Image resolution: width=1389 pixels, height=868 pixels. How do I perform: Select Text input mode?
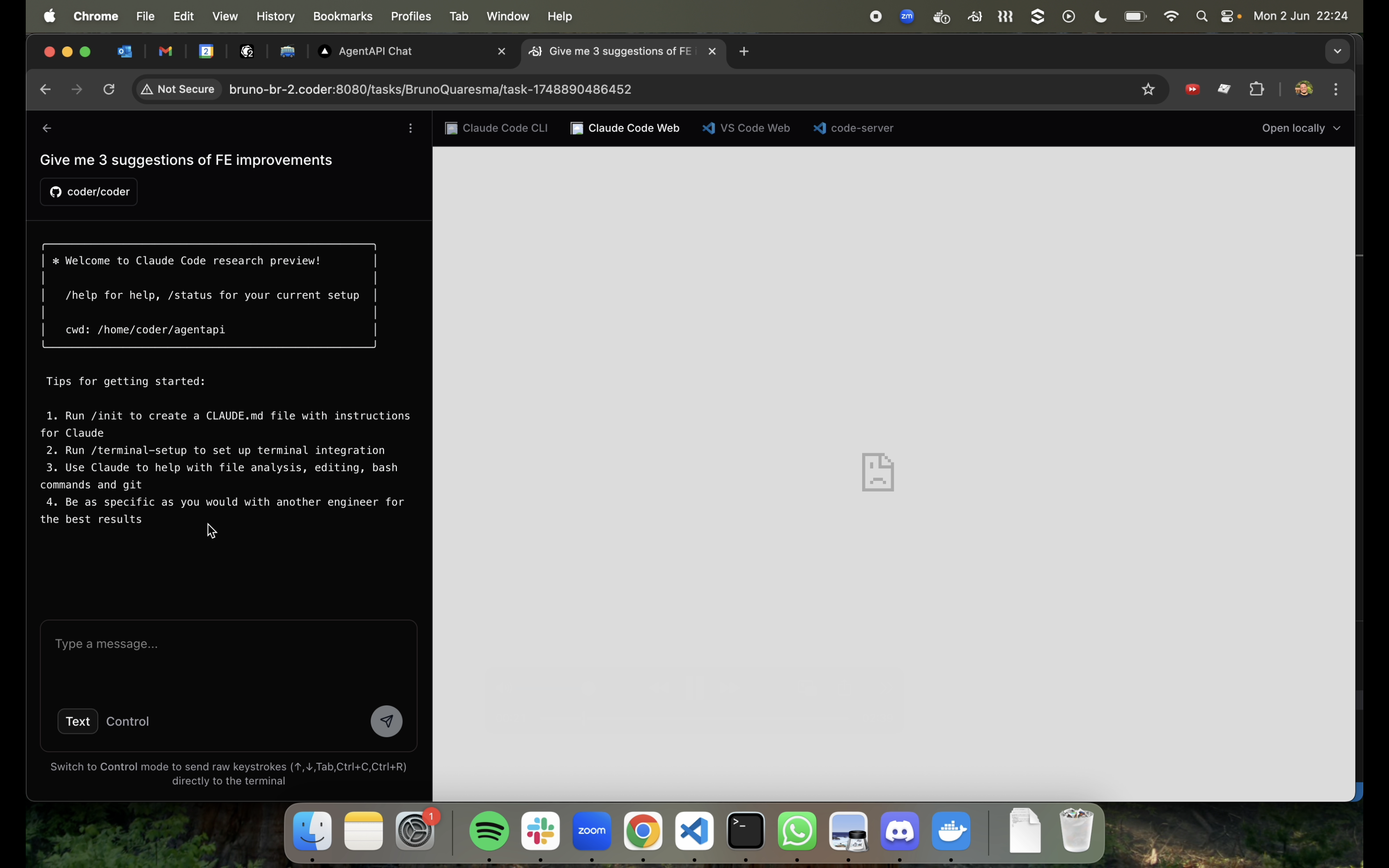coord(78,721)
